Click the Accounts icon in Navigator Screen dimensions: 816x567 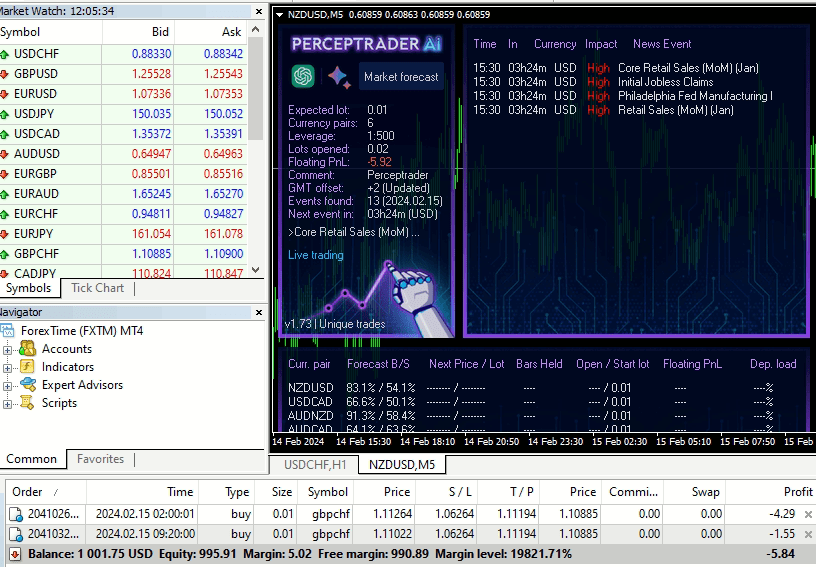(x=28, y=349)
